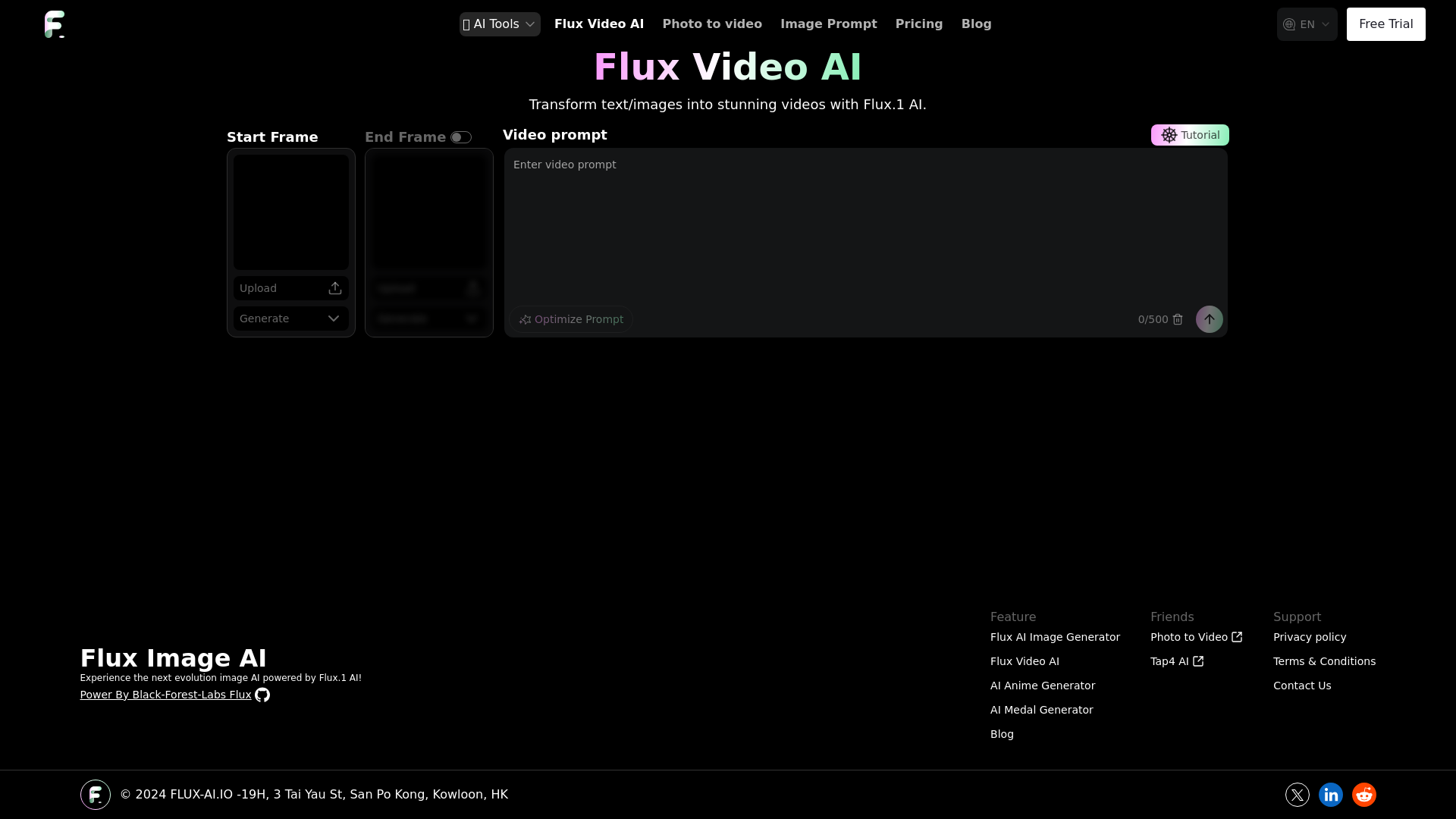Click the Flux Video AI navigation tab
1456x819 pixels.
click(599, 24)
